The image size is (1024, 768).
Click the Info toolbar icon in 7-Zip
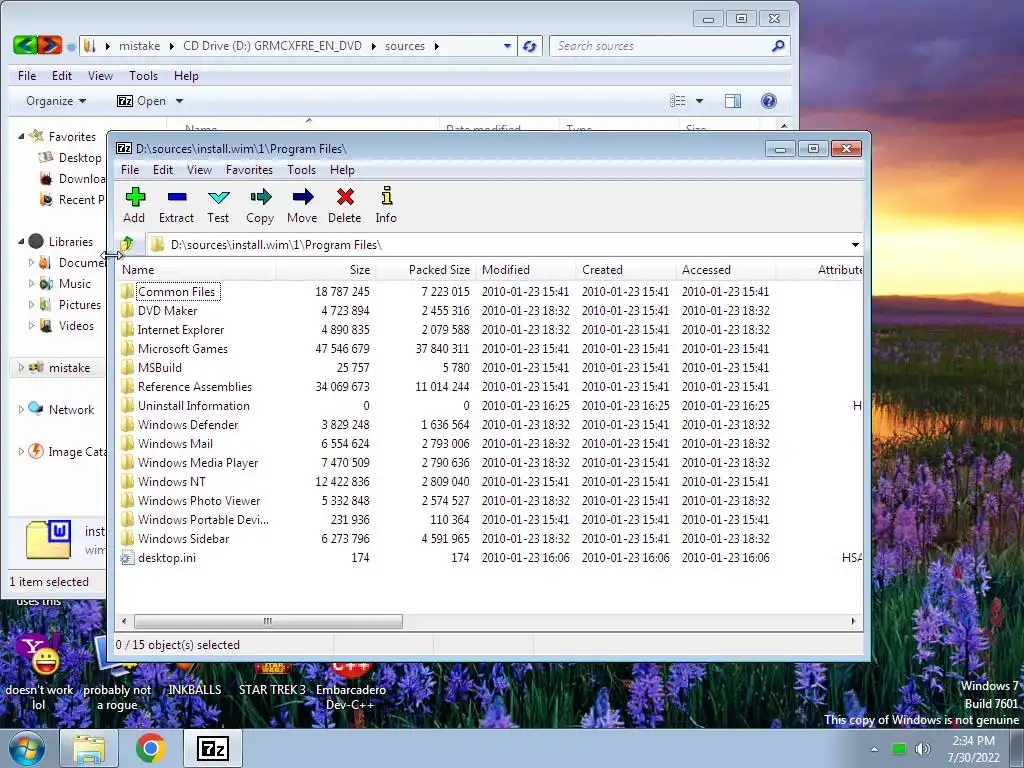pyautogui.click(x=387, y=196)
